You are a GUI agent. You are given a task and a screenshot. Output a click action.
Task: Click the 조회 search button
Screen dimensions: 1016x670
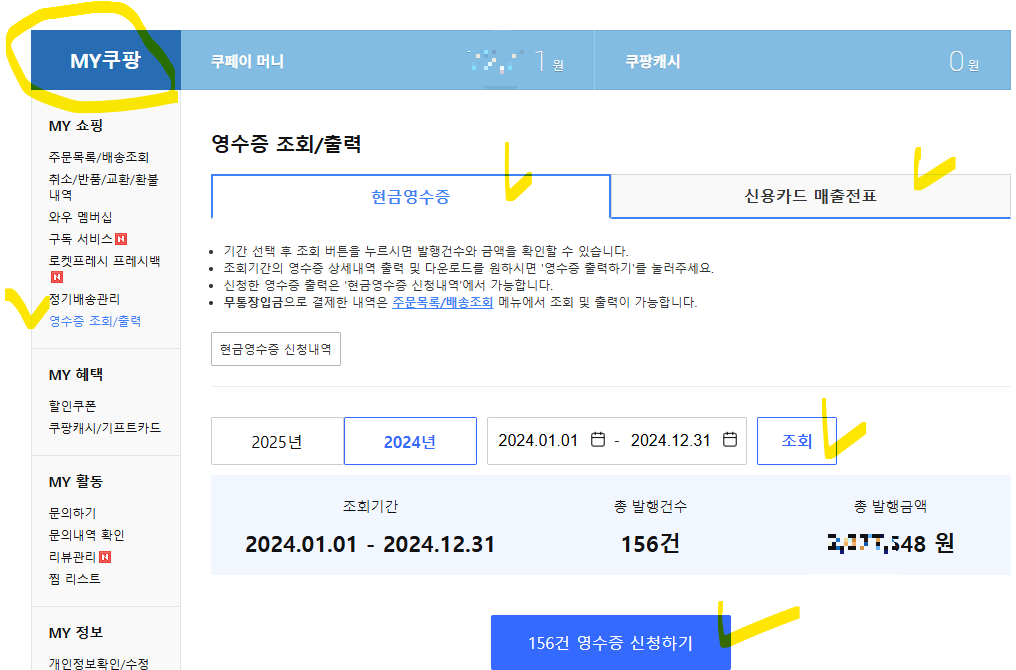(x=797, y=441)
